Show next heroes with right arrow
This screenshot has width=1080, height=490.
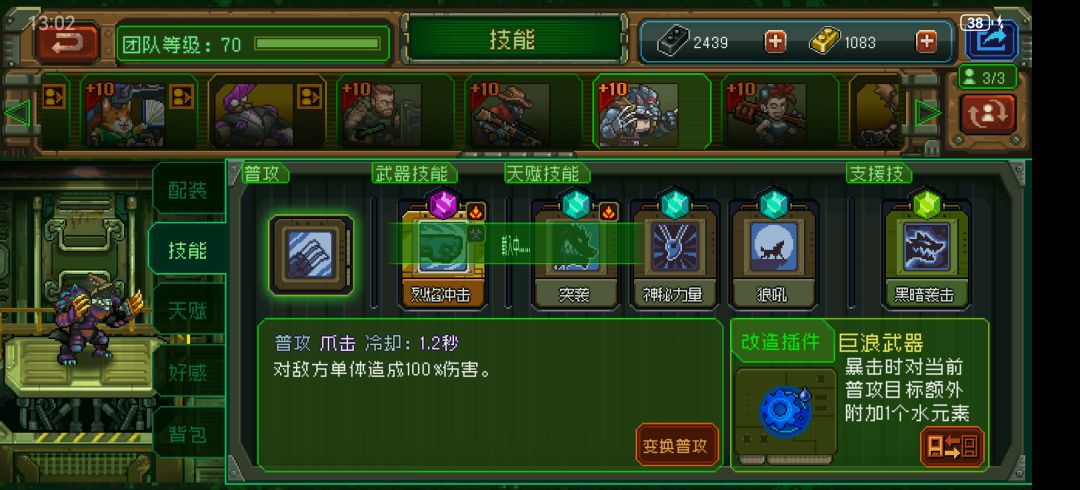point(928,113)
